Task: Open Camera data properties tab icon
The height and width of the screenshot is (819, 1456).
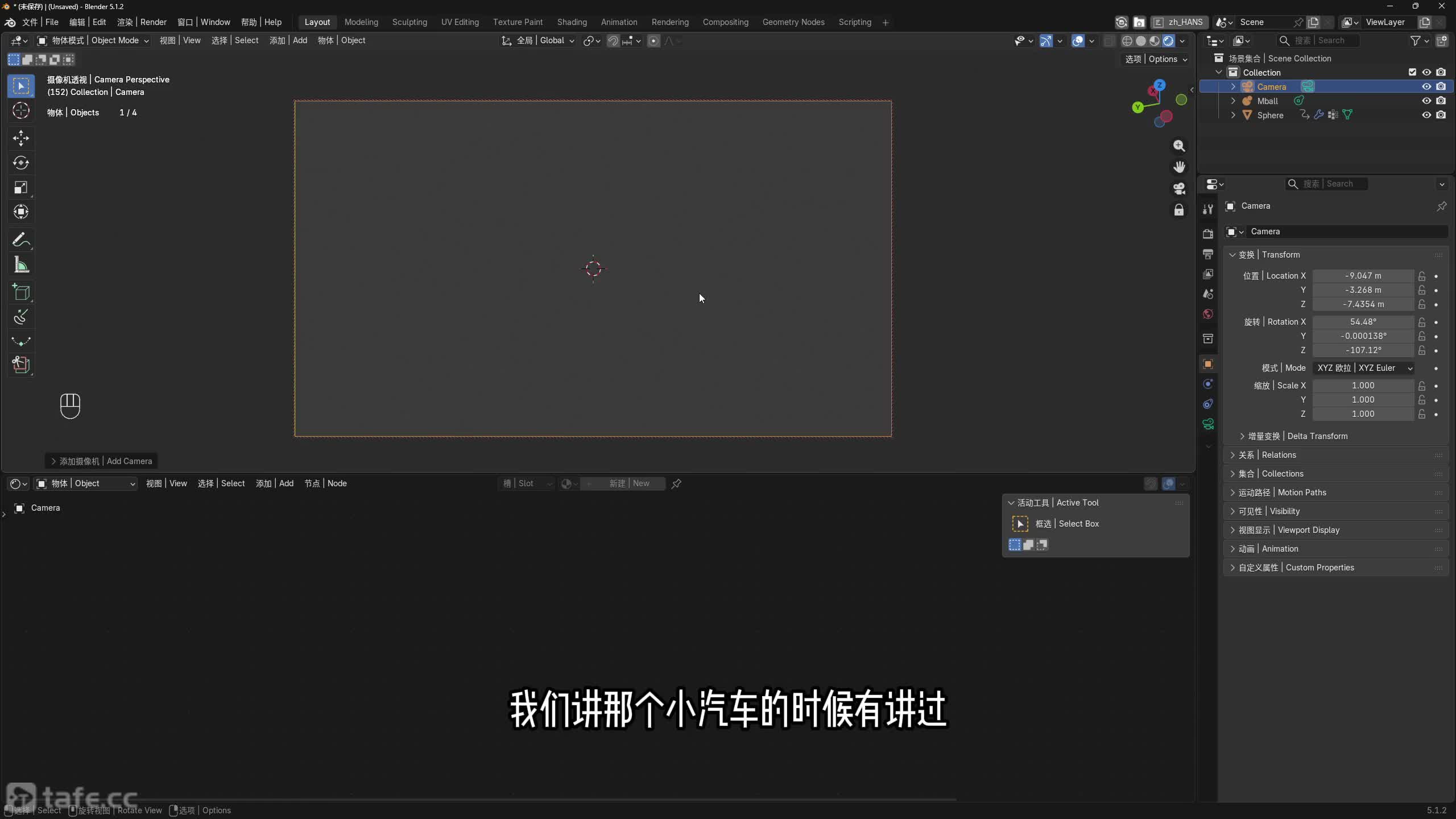Action: point(1208,424)
